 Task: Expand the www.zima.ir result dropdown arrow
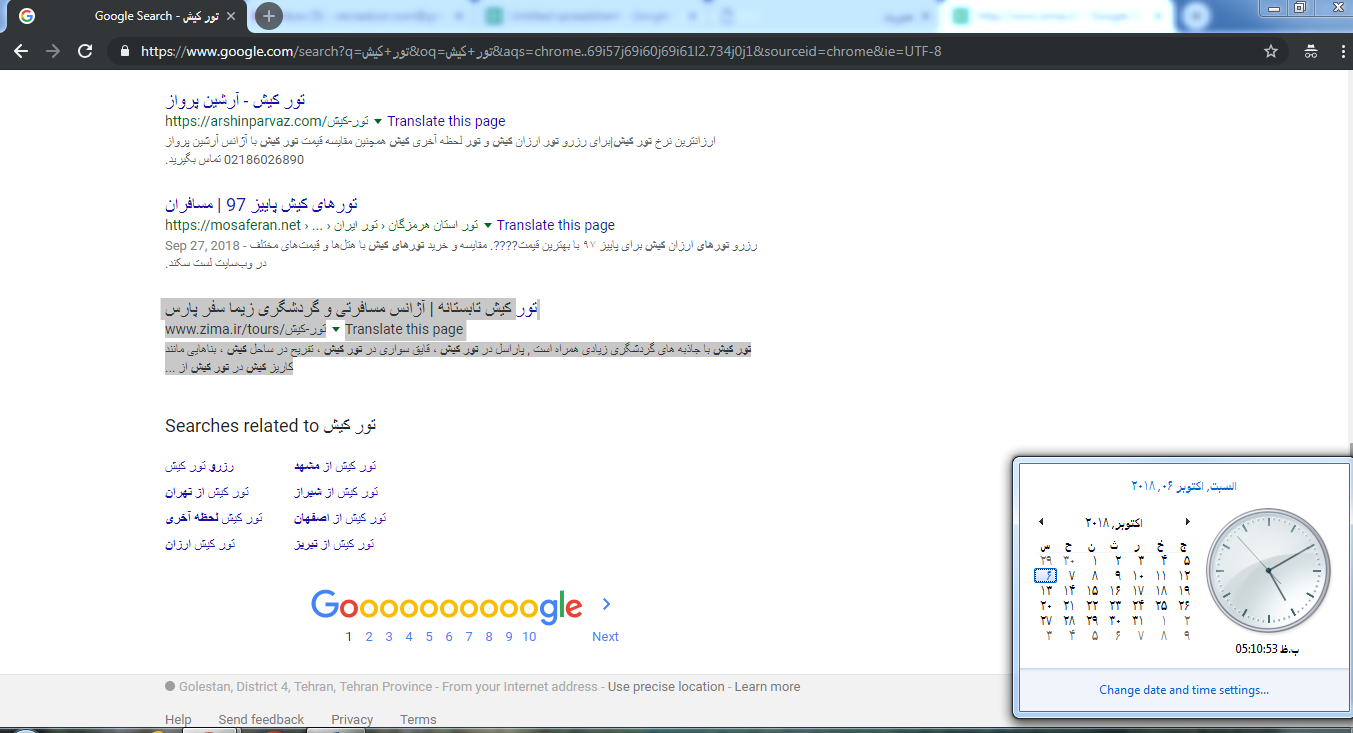[x=336, y=329]
